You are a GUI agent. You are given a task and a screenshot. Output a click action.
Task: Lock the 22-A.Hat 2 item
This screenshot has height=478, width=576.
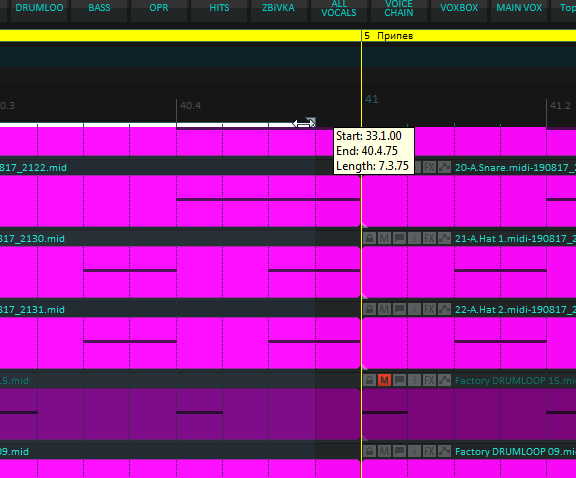coord(369,309)
